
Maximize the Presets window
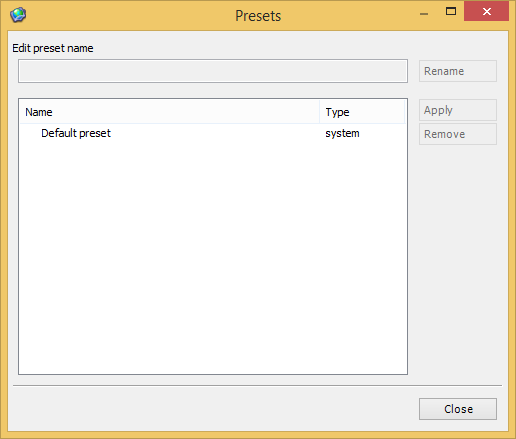pyautogui.click(x=451, y=12)
